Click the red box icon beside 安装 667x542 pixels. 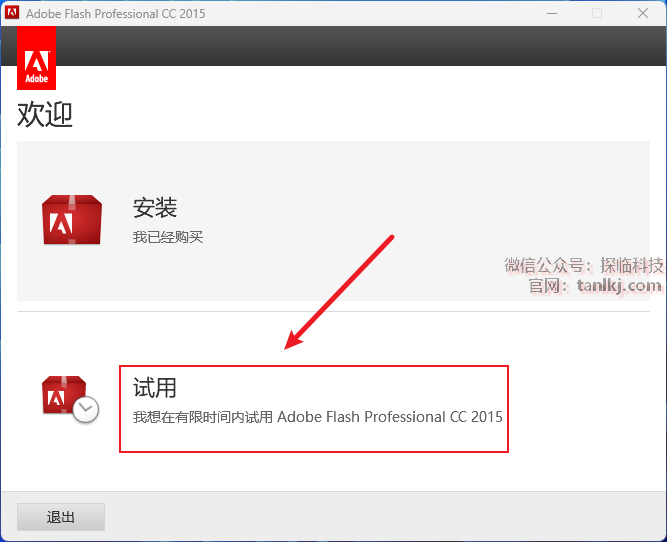71,220
